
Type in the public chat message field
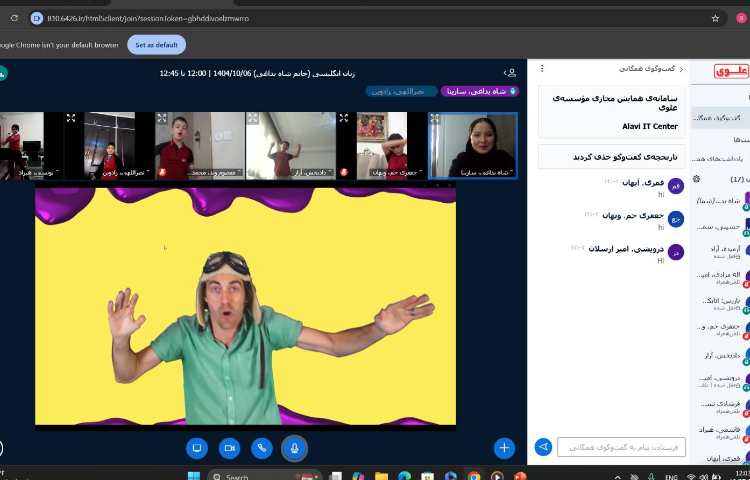coord(620,447)
